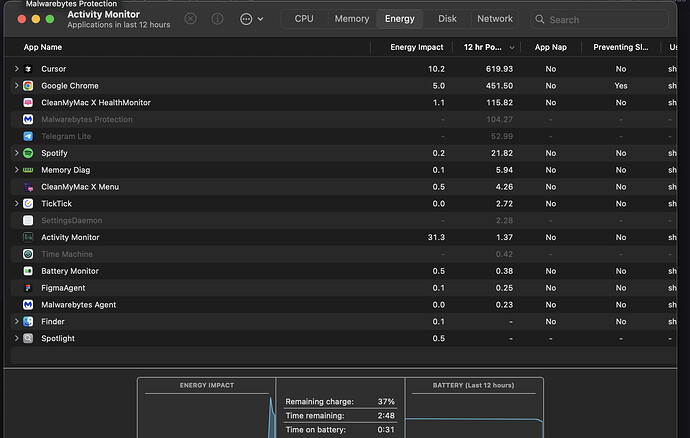Image resolution: width=690 pixels, height=438 pixels.
Task: Click the Memory Diag icon
Action: (28, 170)
